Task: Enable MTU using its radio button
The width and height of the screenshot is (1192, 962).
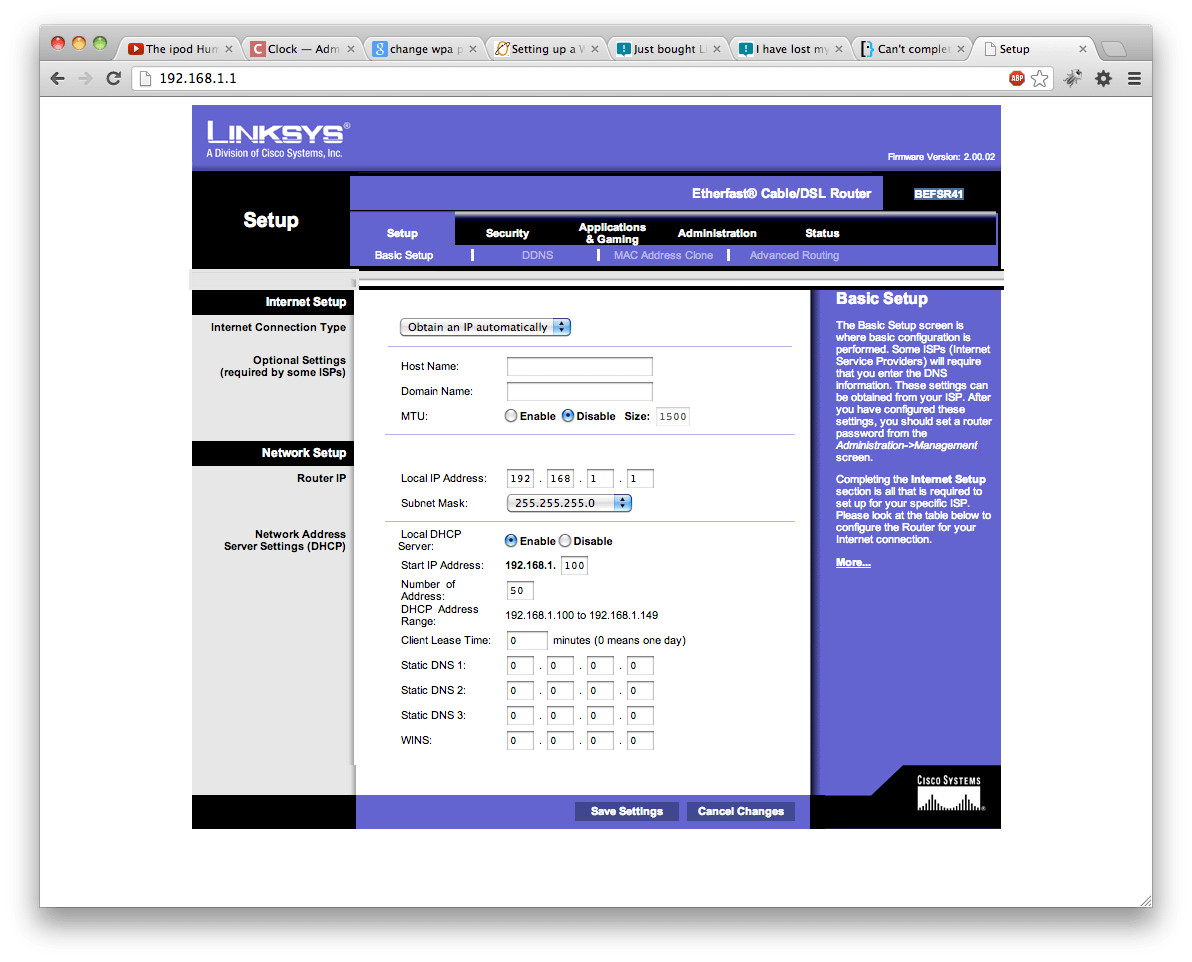Action: (511, 416)
